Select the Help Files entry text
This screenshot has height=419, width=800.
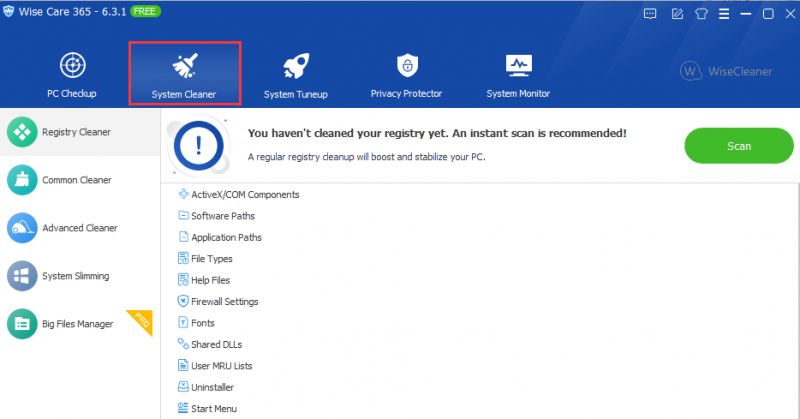pos(211,281)
